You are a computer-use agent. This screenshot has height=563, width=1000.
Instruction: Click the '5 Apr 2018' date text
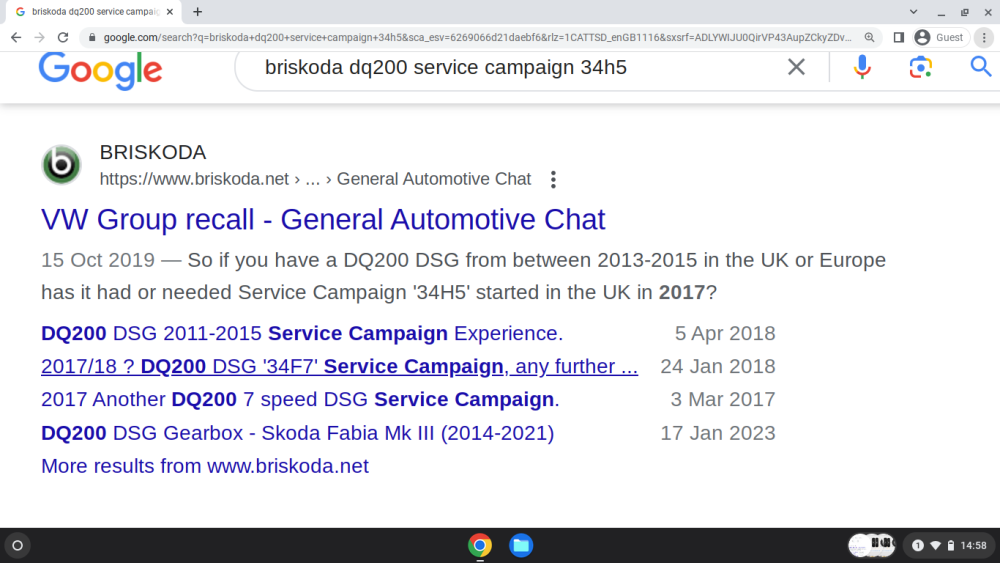pyautogui.click(x=725, y=333)
